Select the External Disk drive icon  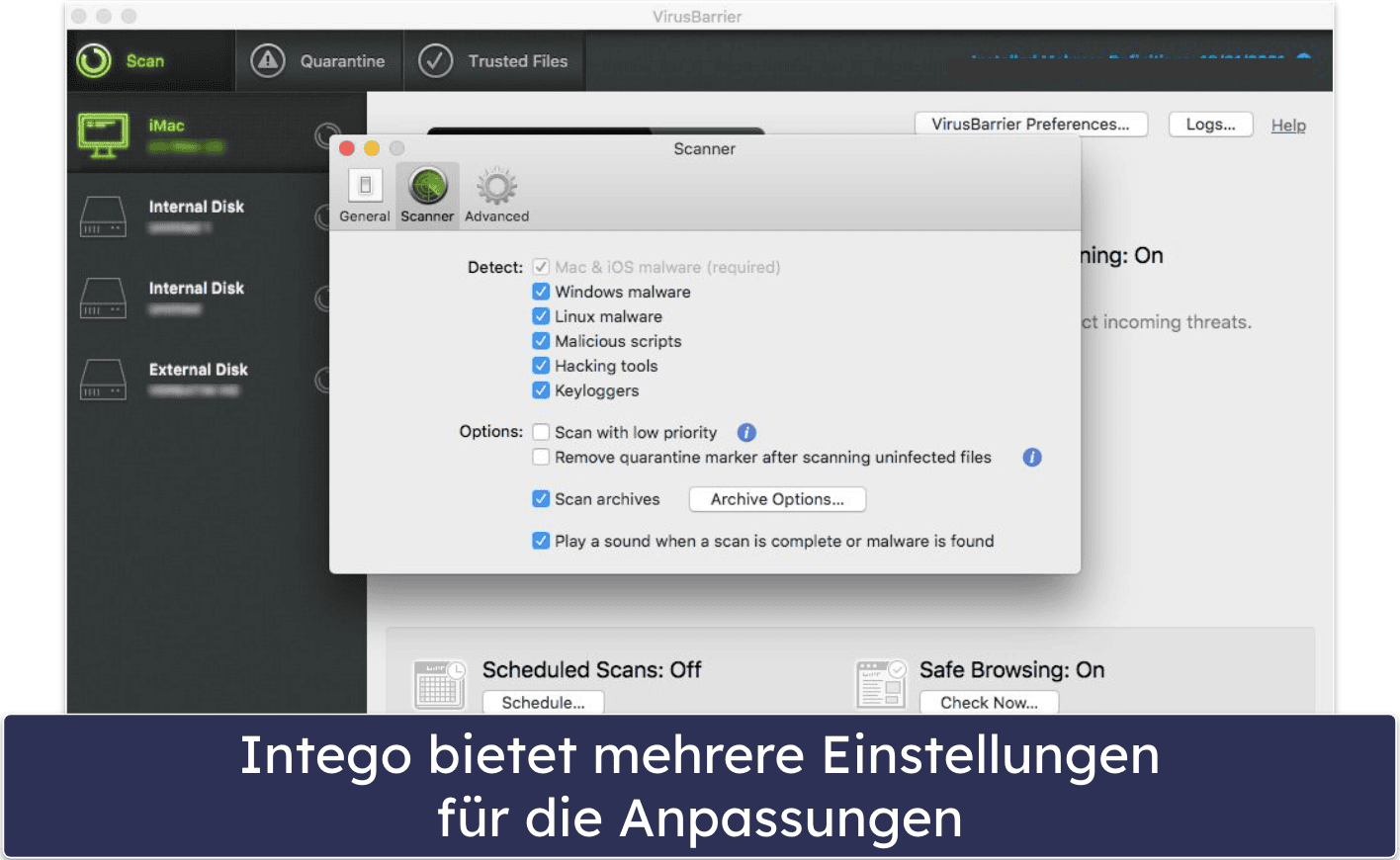point(103,380)
